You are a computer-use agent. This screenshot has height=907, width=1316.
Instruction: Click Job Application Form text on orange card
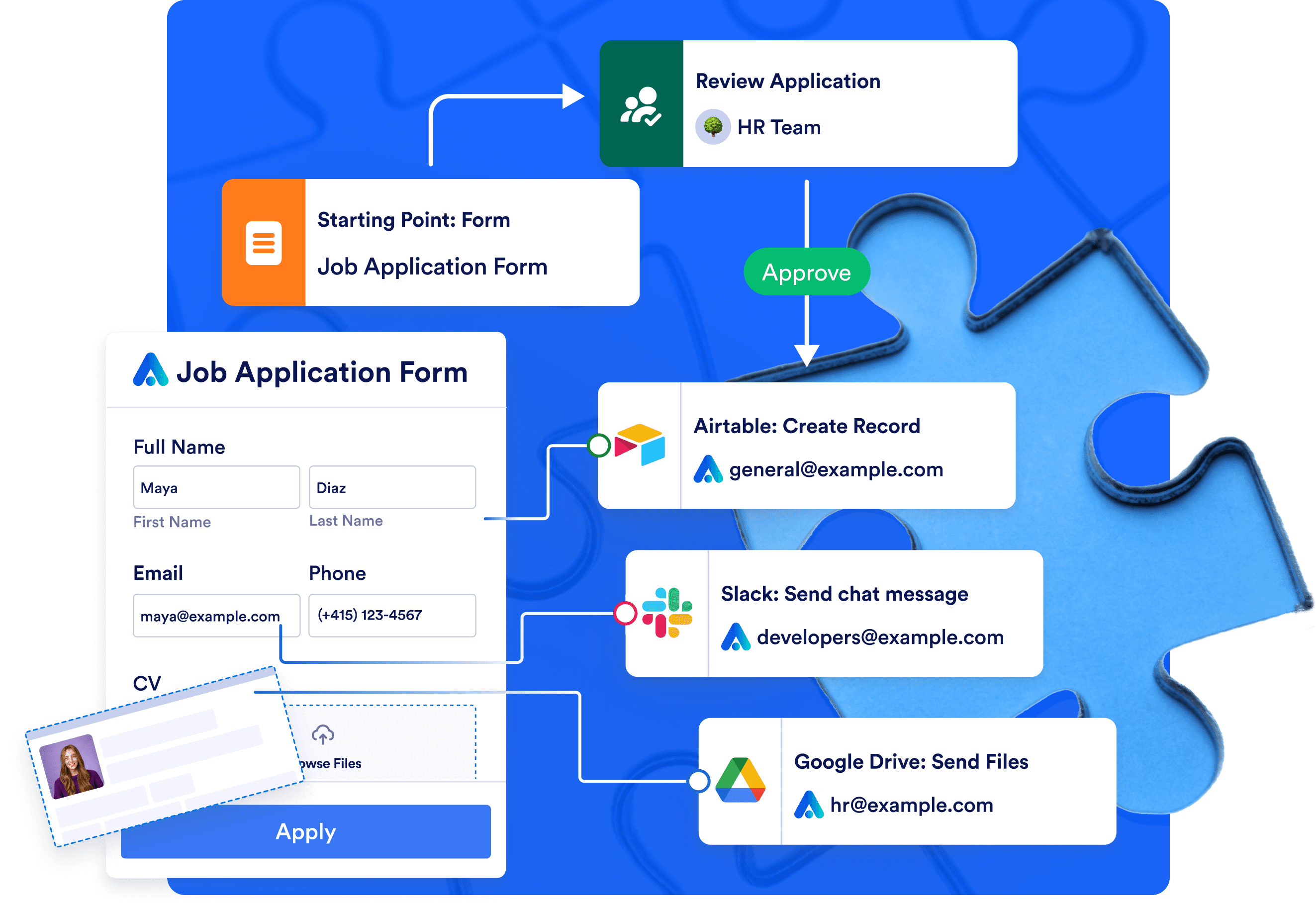pyautogui.click(x=433, y=267)
